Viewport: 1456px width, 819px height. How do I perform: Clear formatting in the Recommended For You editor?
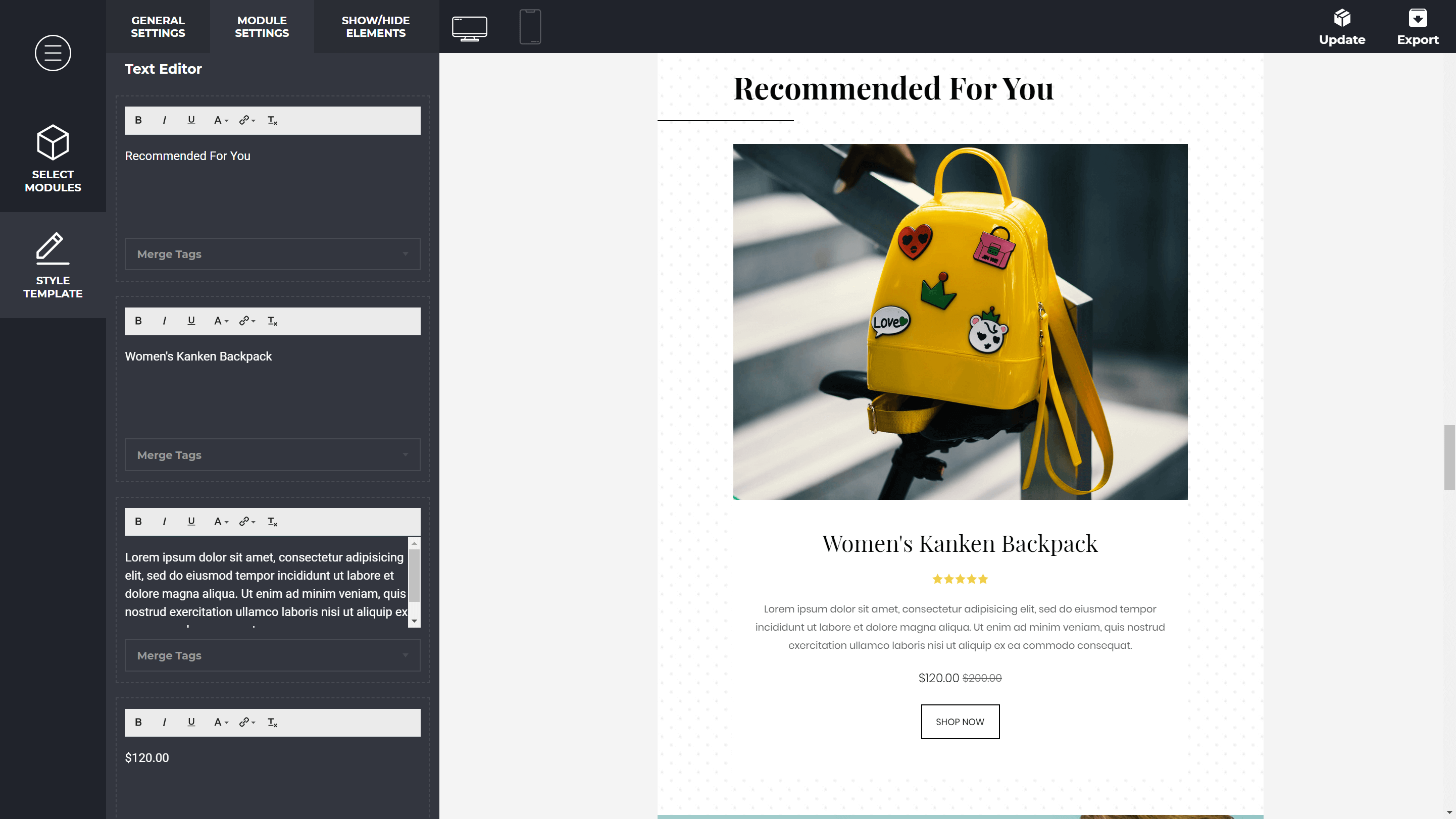(272, 120)
